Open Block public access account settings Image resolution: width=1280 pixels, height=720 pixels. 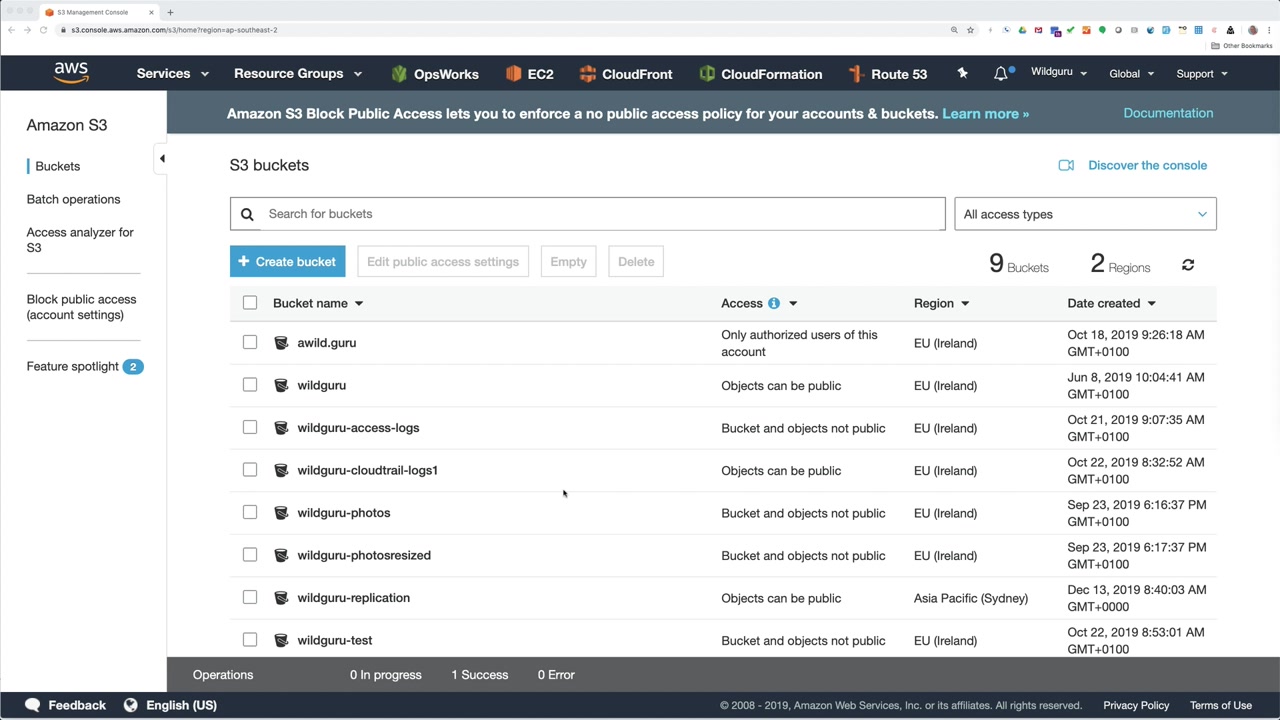pos(81,307)
